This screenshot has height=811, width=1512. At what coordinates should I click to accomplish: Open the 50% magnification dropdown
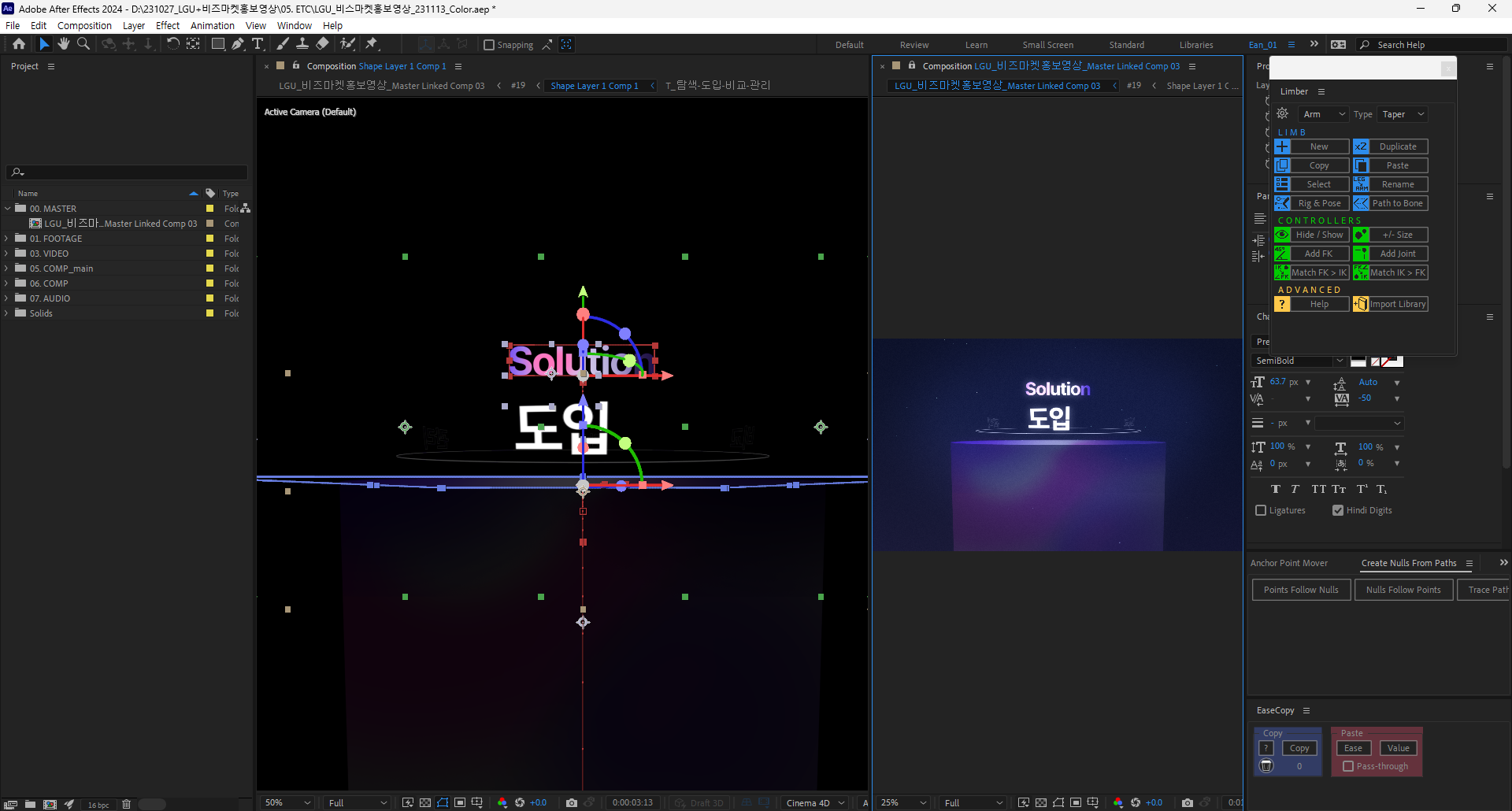click(x=286, y=802)
